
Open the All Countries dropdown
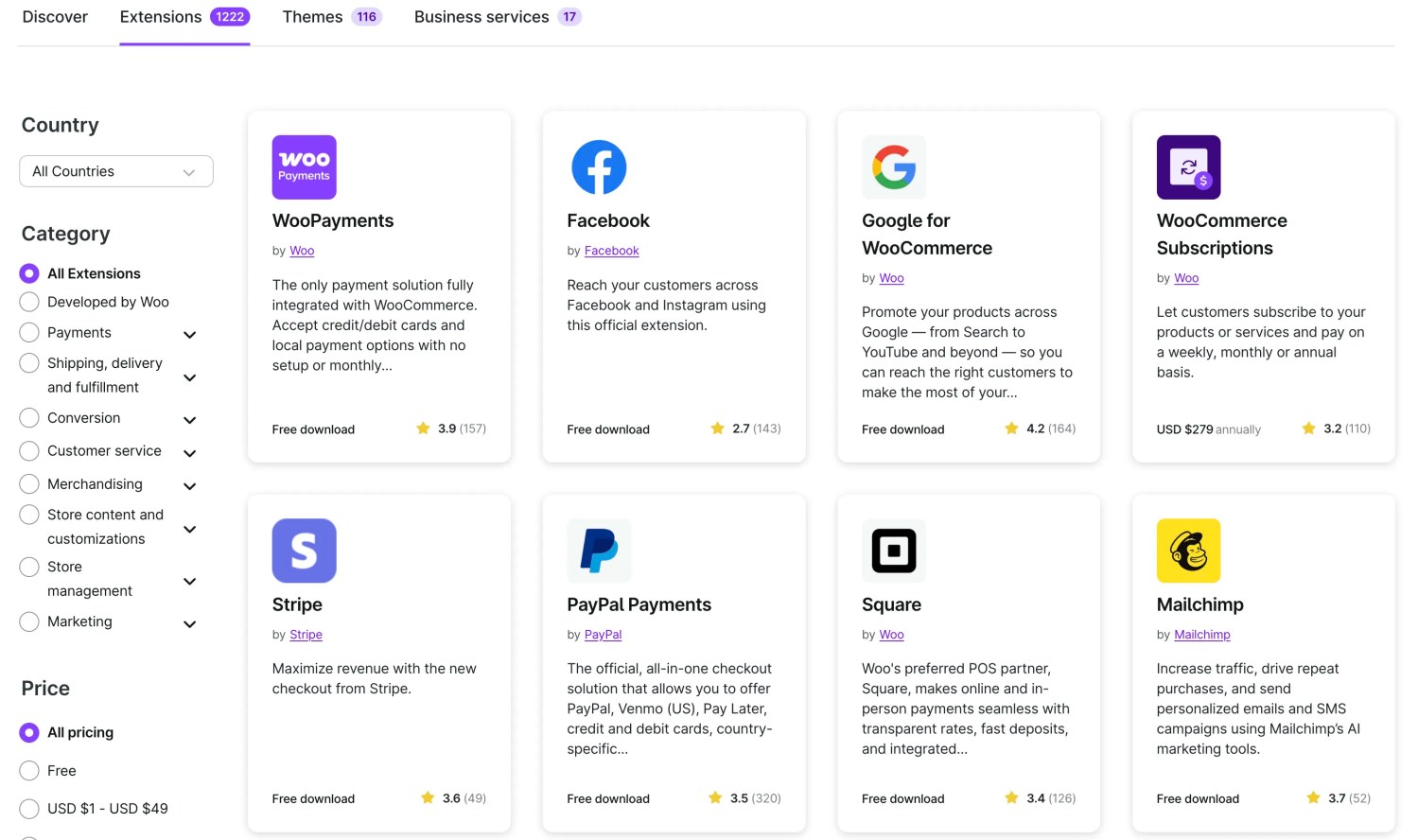(116, 171)
